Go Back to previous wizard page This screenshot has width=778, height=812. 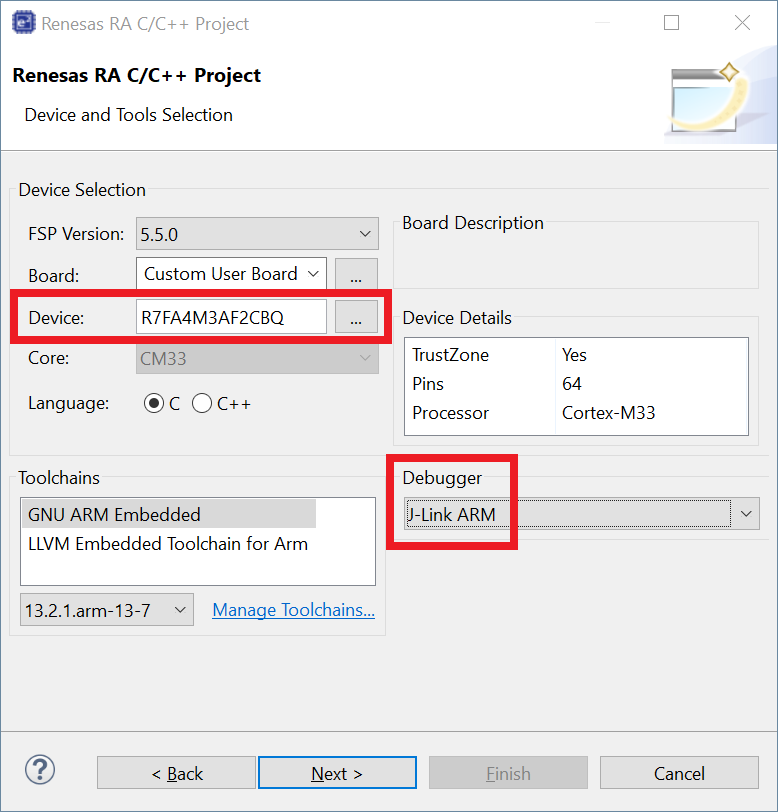click(177, 773)
